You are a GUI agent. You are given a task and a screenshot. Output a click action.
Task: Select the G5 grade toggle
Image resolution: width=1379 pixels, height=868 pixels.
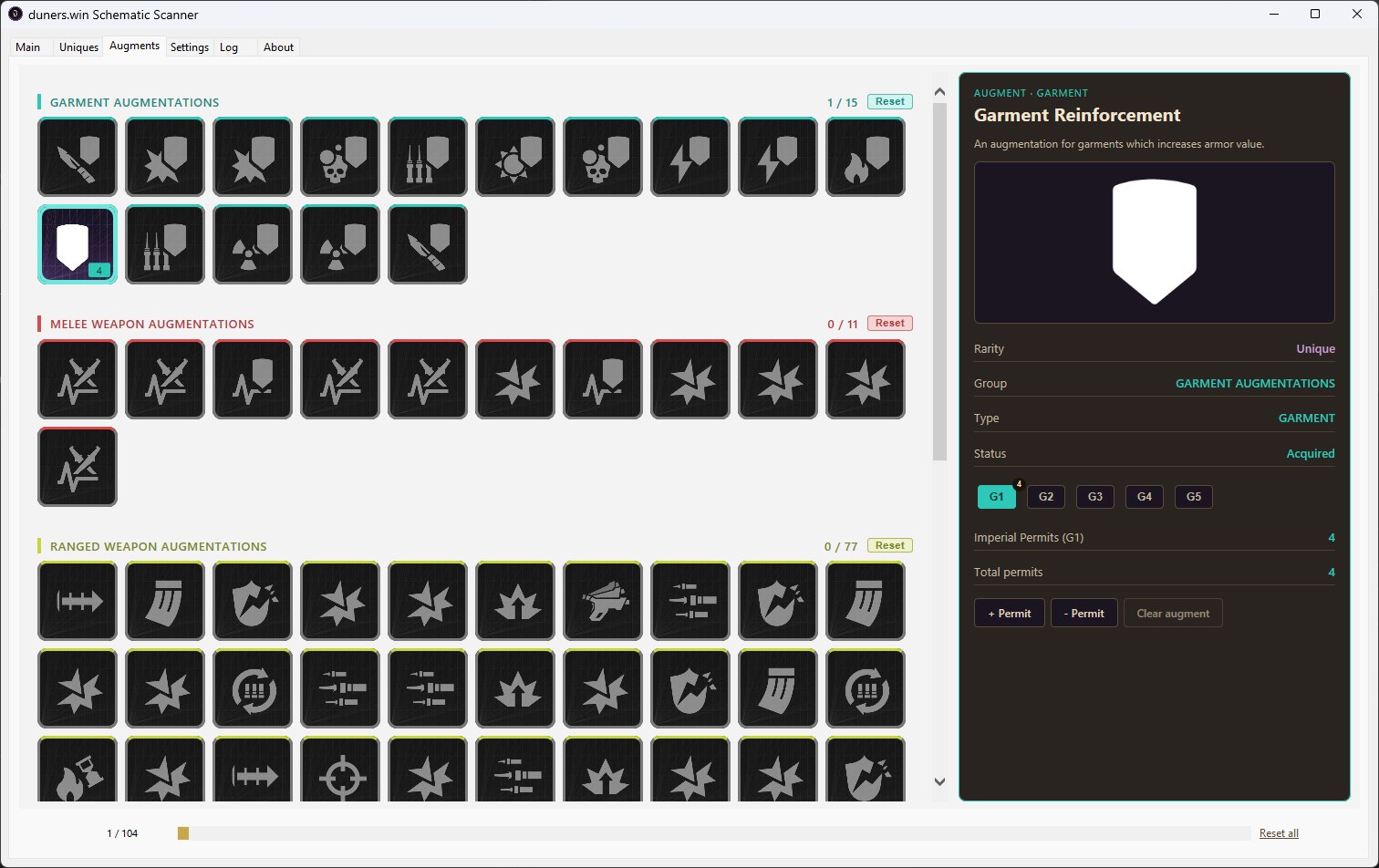[x=1194, y=497]
